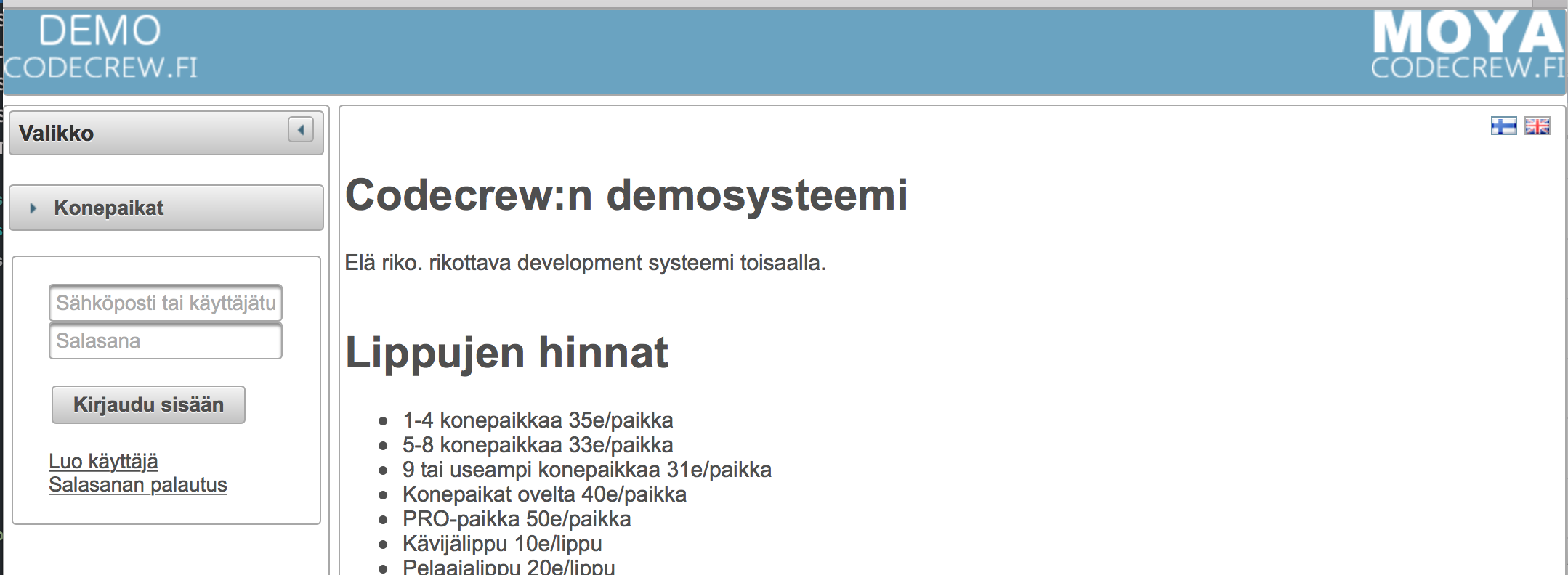Click the Lippujen hinnat heading
The height and width of the screenshot is (575, 1568).
tap(506, 353)
